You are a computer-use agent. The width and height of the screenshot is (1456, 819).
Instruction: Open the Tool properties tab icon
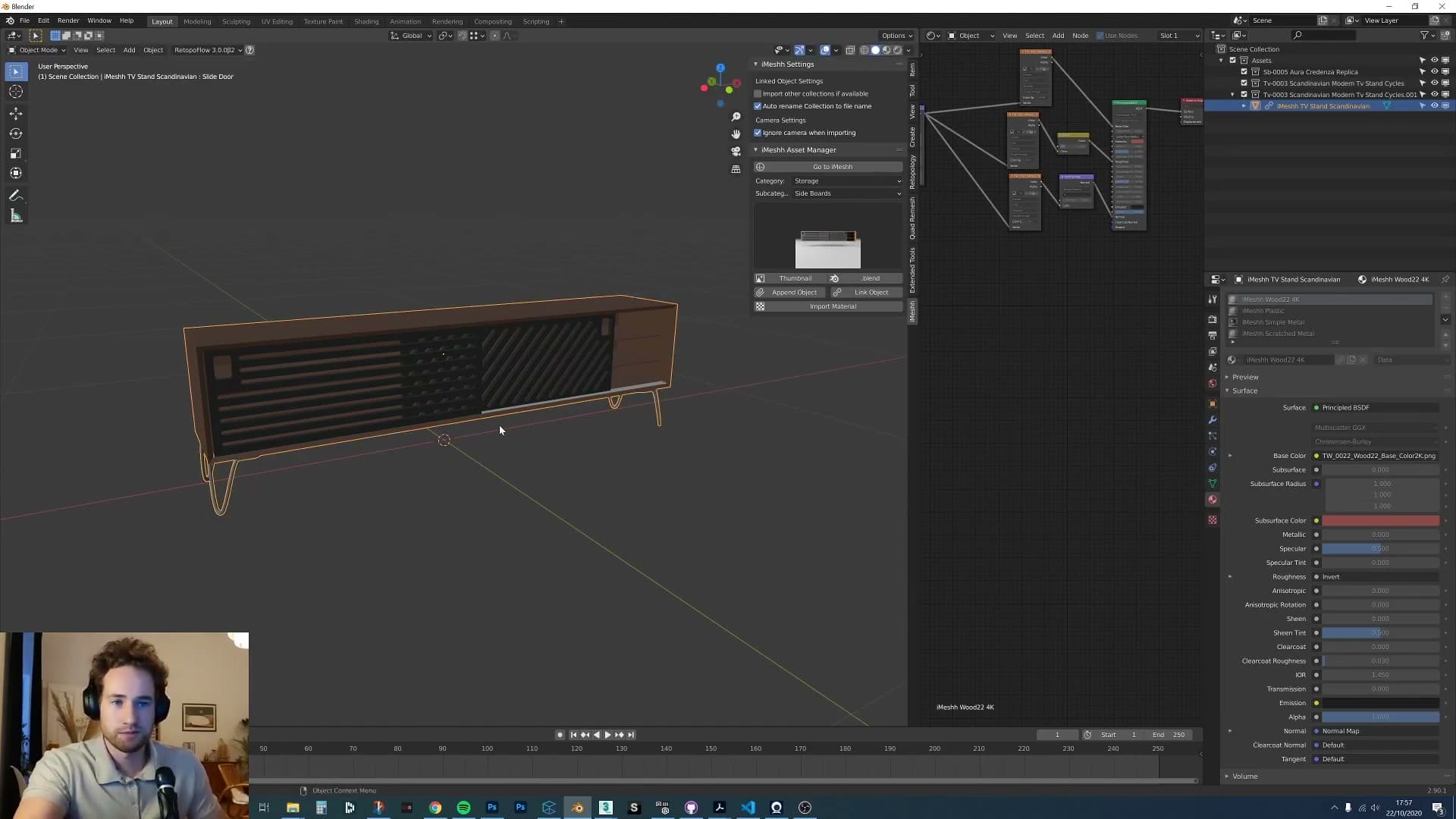(x=1213, y=300)
